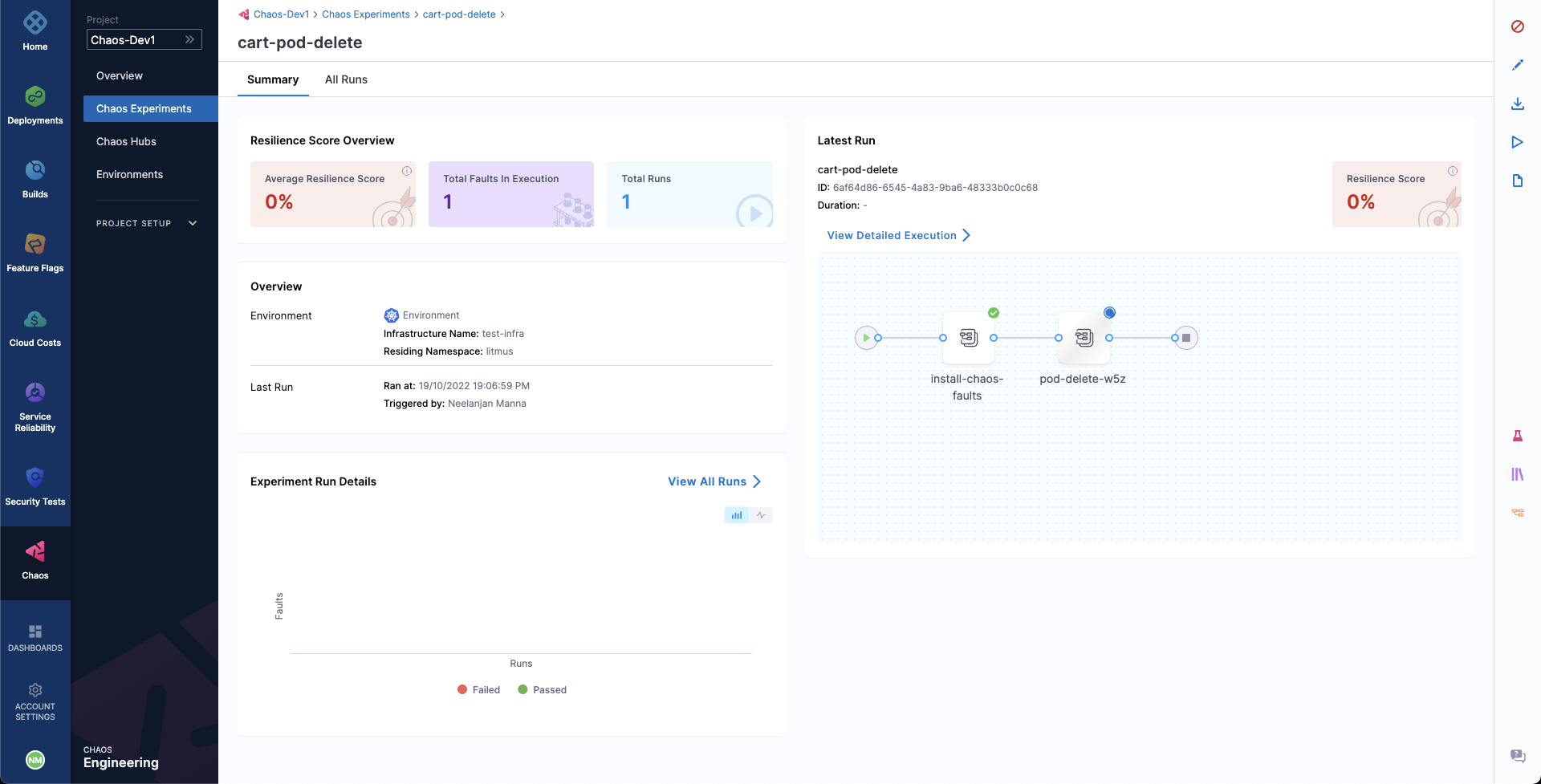The image size is (1541, 784).
Task: Run the experiment with the play icon
Action: (1517, 142)
